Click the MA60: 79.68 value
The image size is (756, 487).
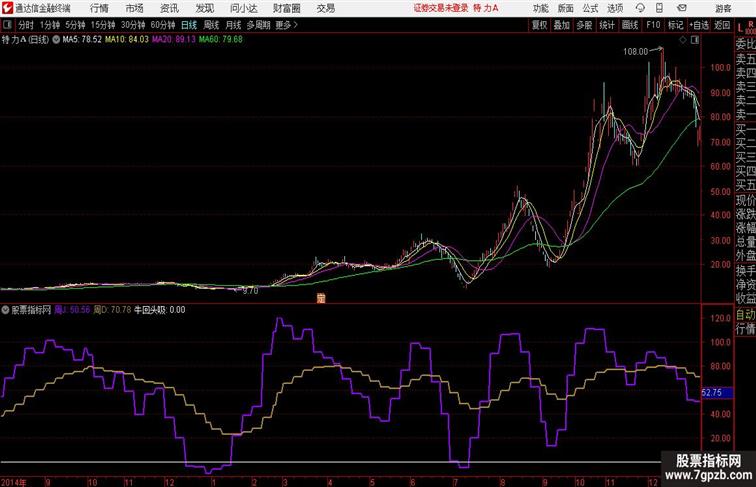point(220,40)
